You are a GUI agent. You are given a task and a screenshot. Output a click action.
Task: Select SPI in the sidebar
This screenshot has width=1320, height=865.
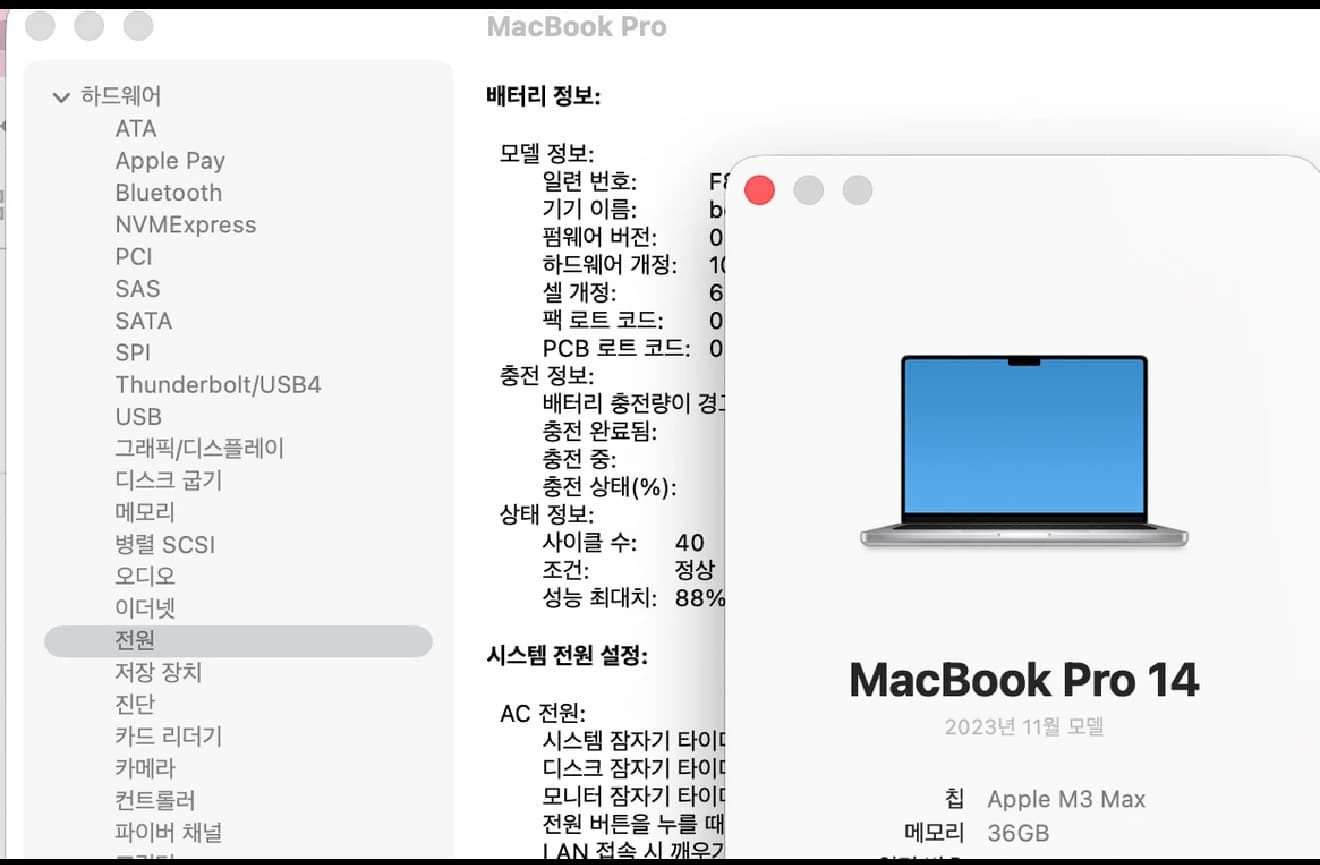pyautogui.click(x=133, y=353)
